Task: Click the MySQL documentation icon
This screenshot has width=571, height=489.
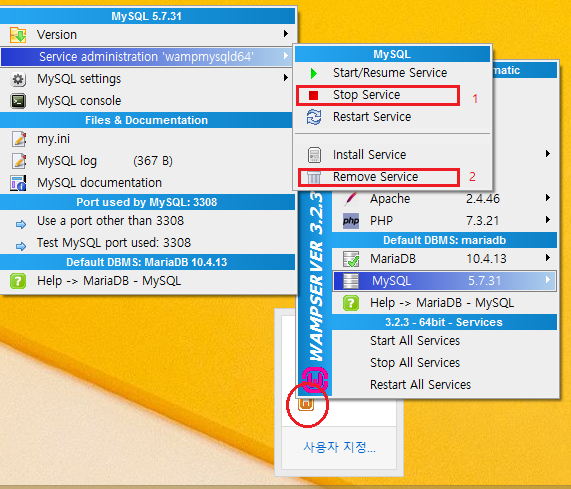Action: [18, 183]
